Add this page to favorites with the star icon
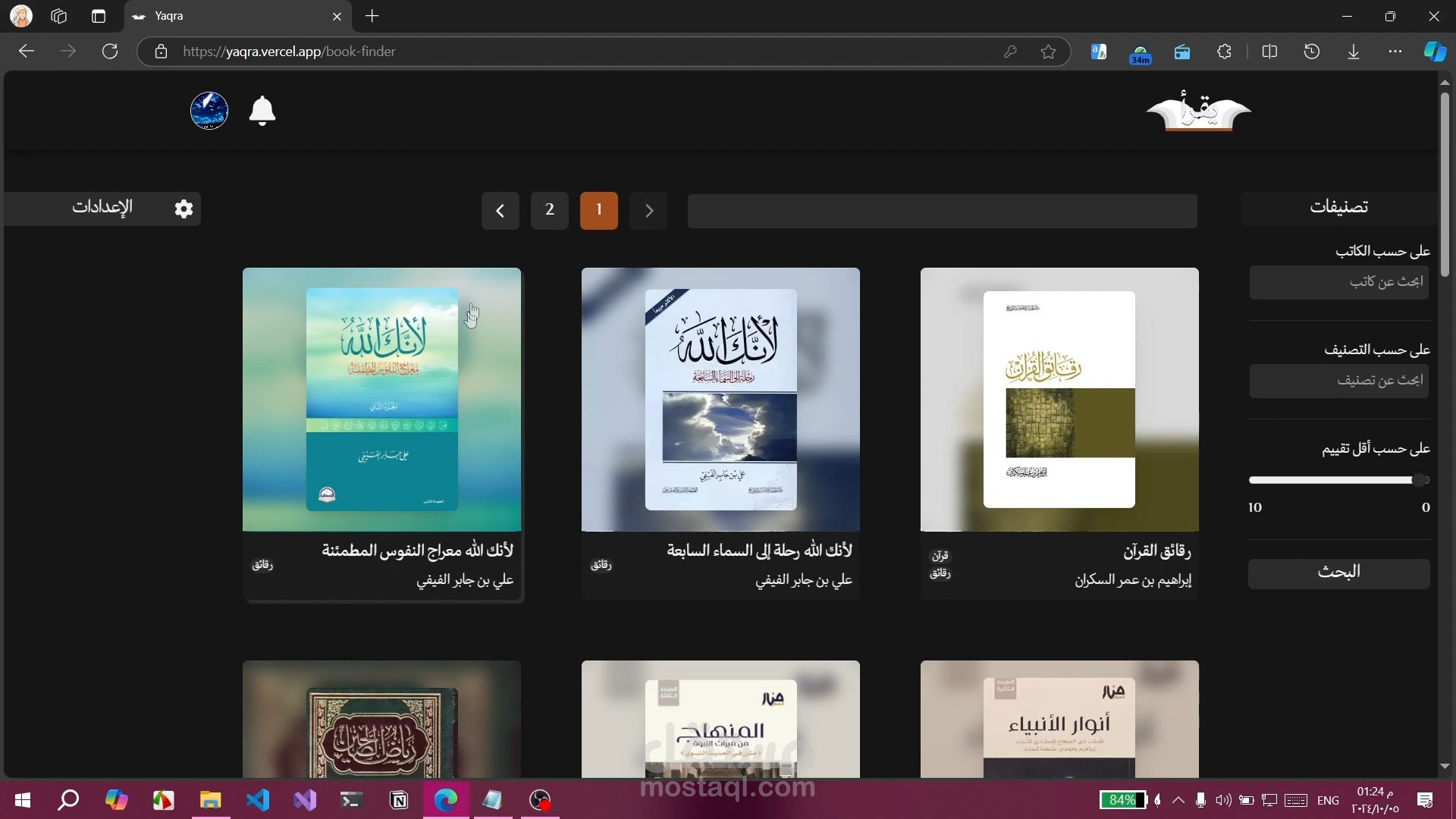This screenshot has width=1456, height=819. pyautogui.click(x=1048, y=52)
